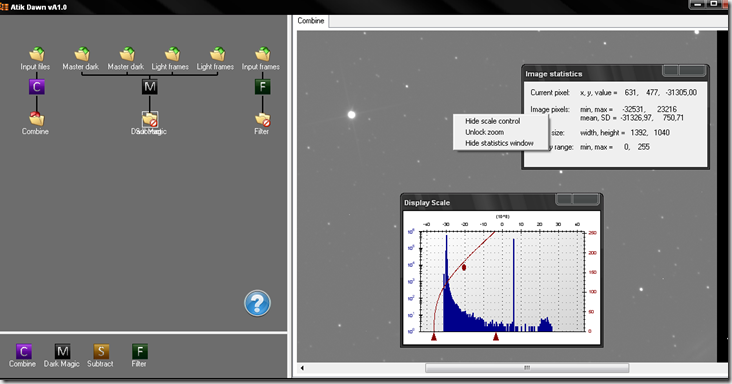Screen dimensions: 732x384
Task: Click left red triangle histogram marker
Action: coord(434,336)
